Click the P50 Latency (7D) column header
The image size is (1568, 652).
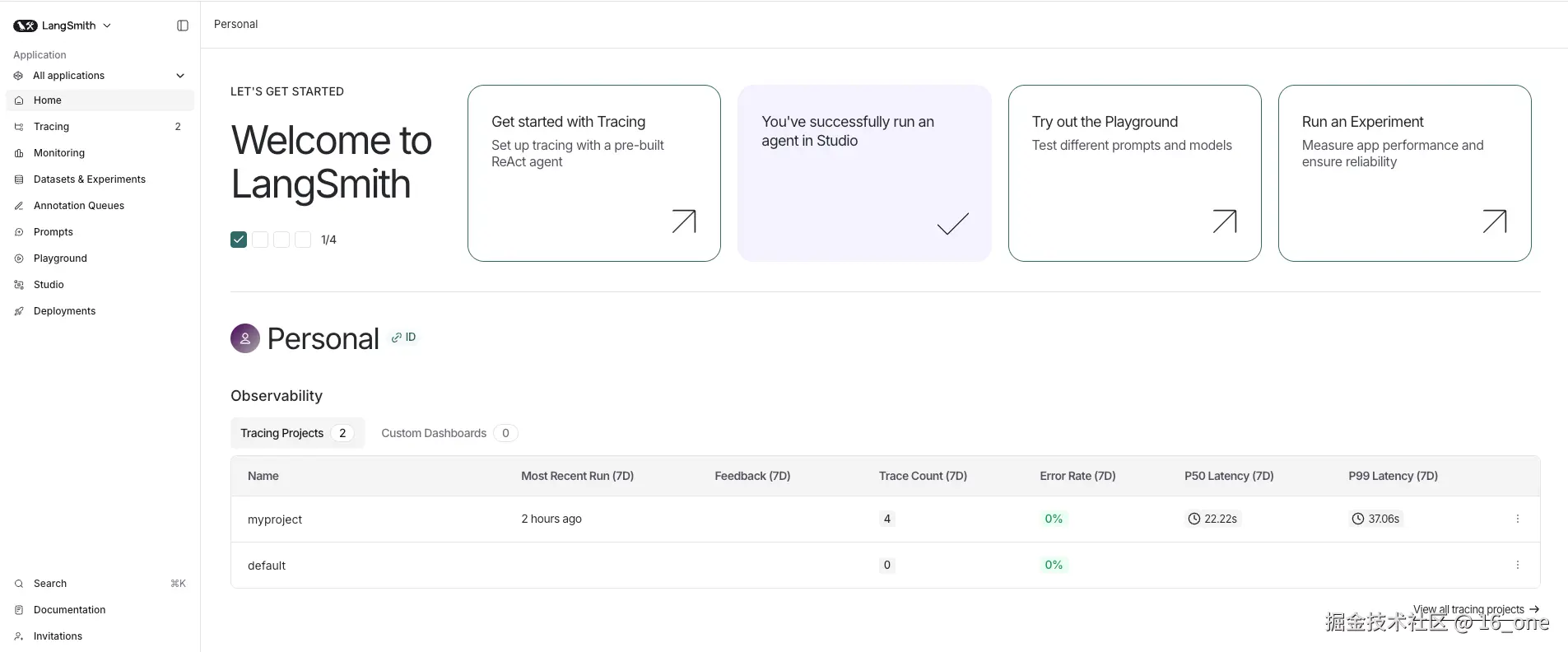coord(1229,476)
